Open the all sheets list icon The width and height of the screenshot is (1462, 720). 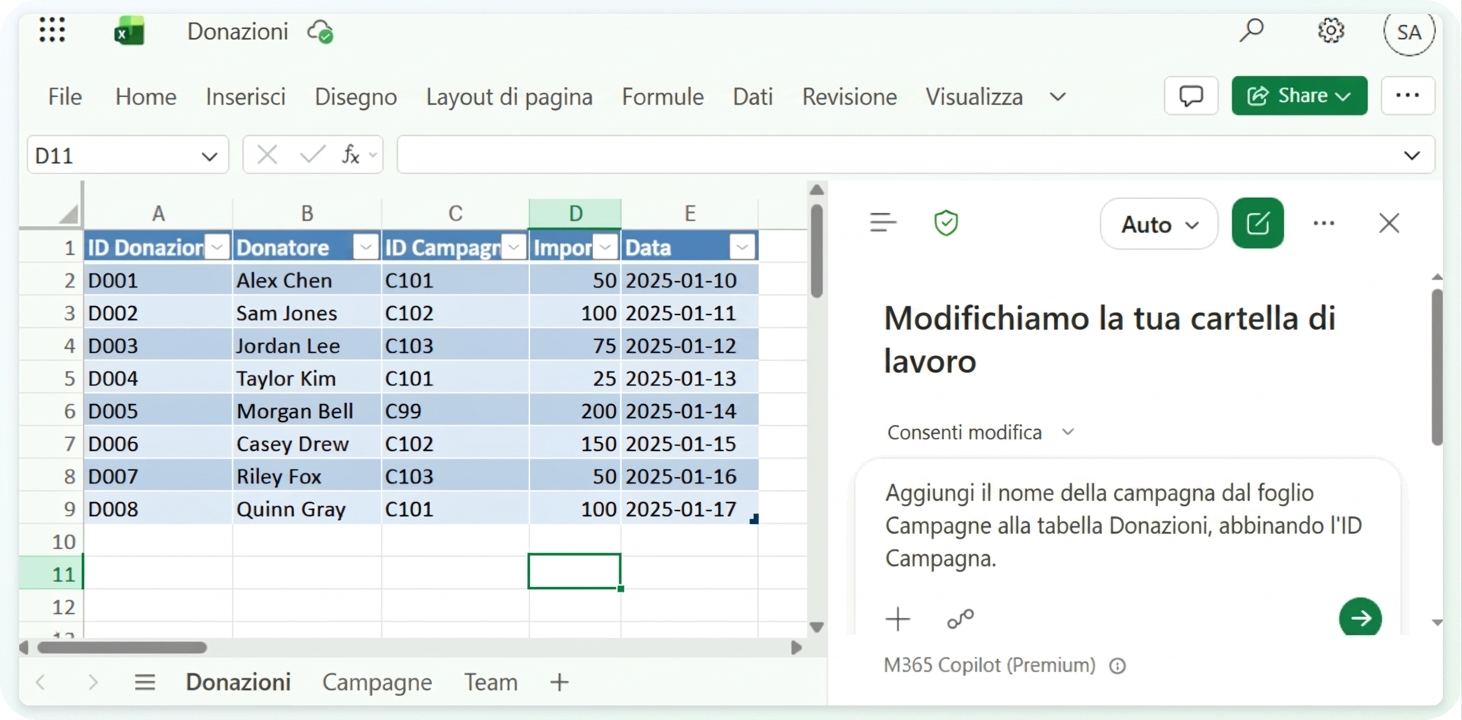[x=145, y=682]
